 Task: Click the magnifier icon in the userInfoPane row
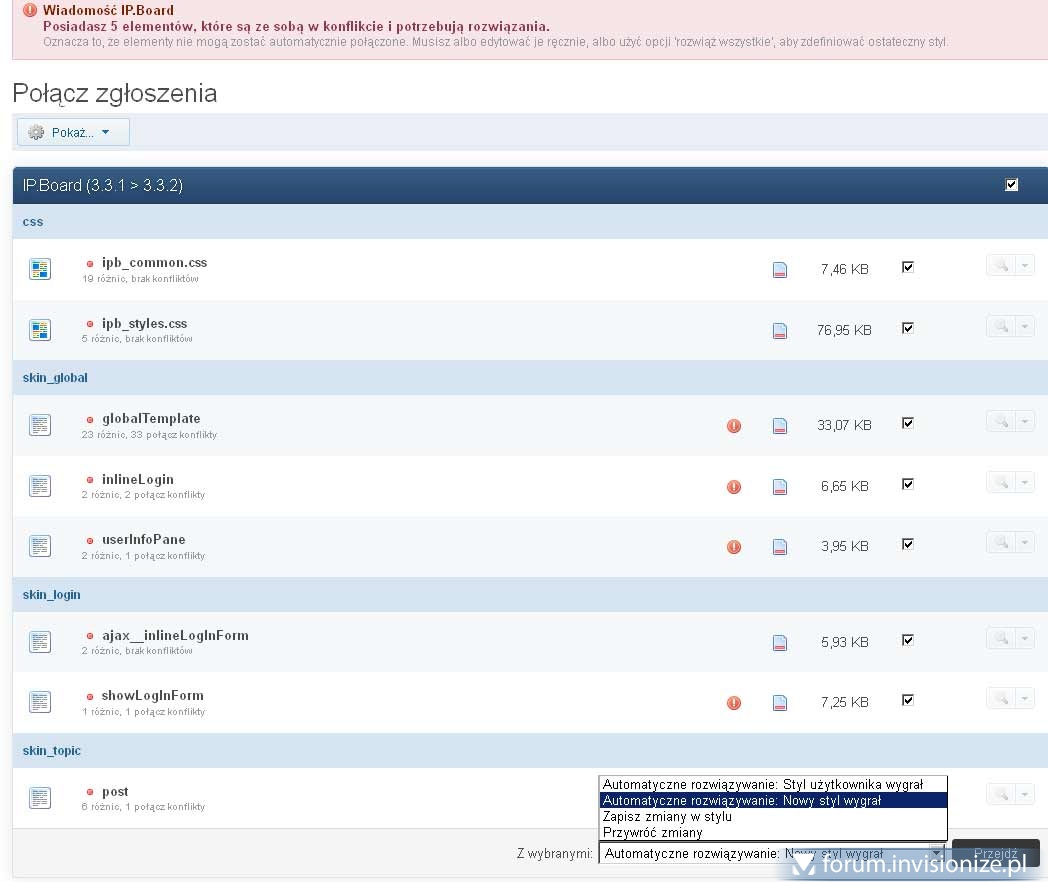tap(999, 542)
